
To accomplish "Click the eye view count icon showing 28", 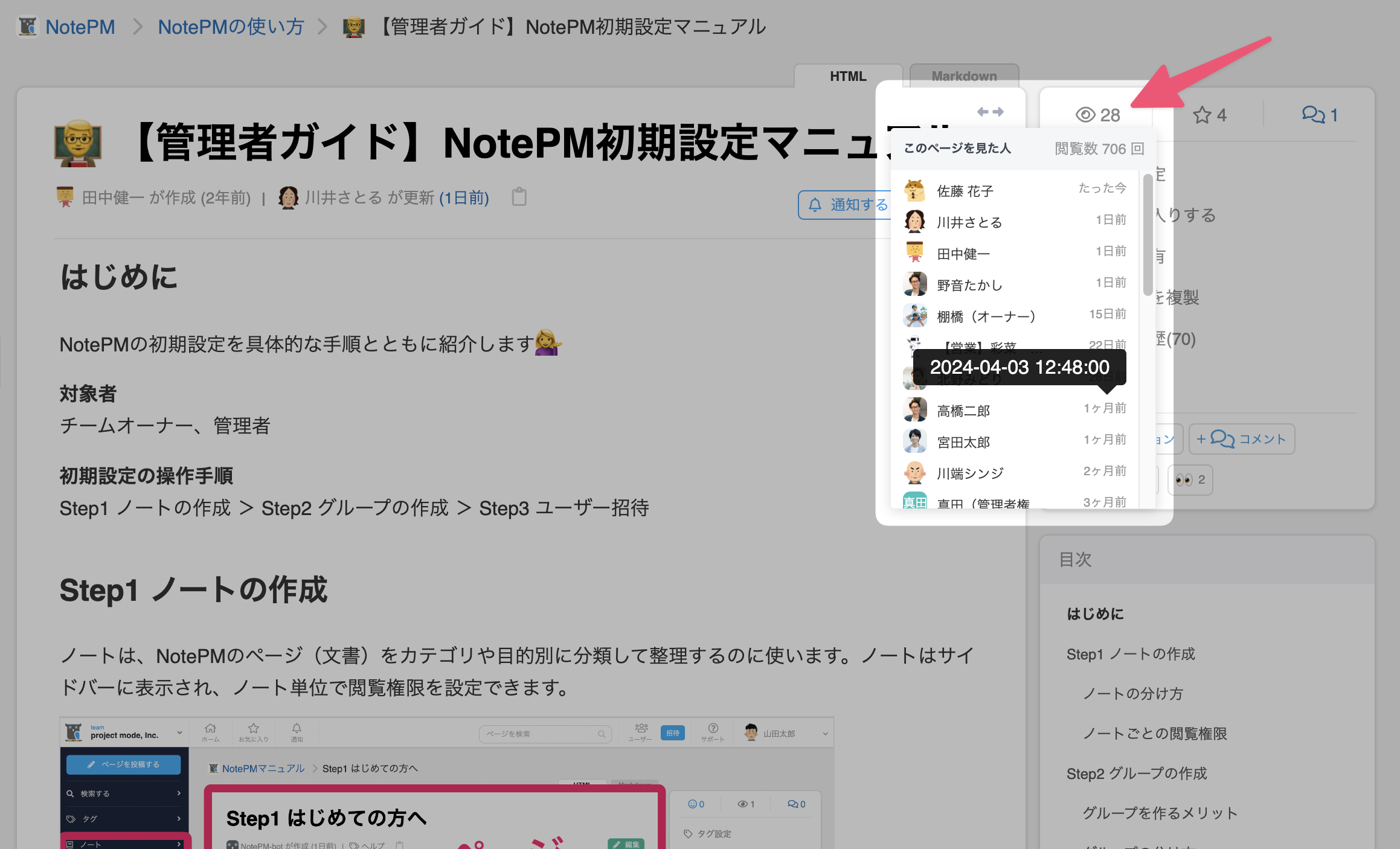I will (1097, 115).
